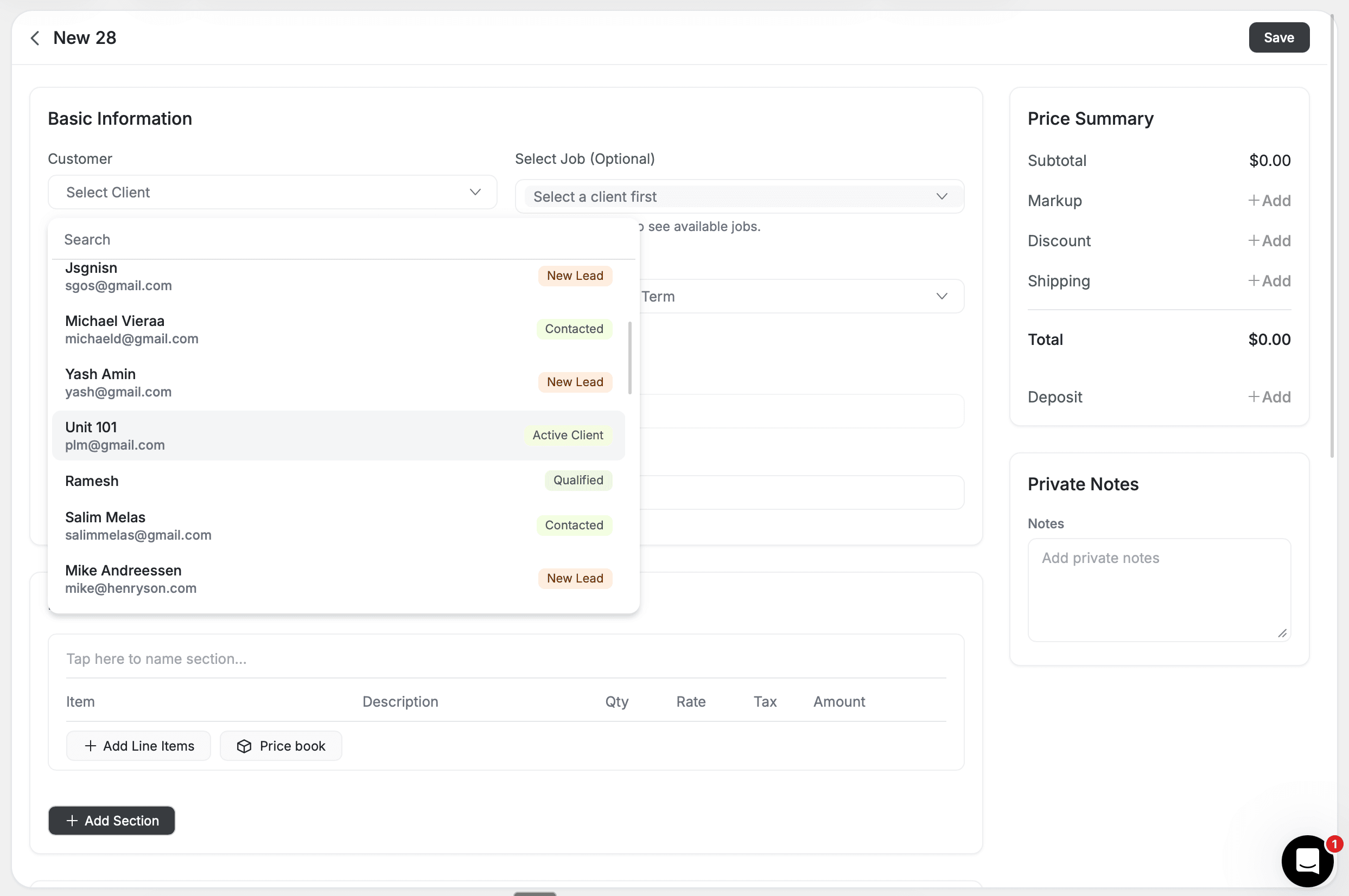
Task: Save the quote
Action: [x=1278, y=37]
